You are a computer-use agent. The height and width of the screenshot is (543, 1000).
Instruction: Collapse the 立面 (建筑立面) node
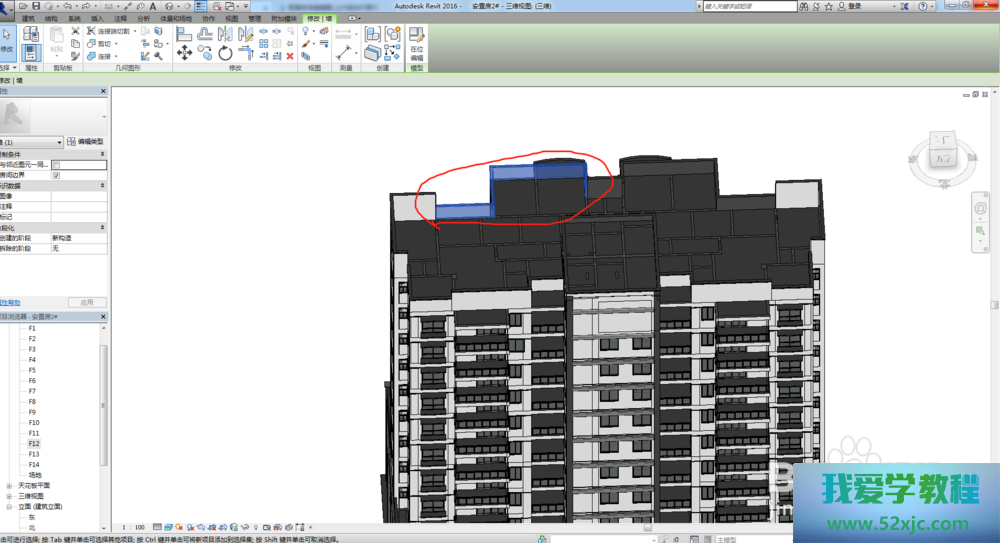click(x=9, y=507)
